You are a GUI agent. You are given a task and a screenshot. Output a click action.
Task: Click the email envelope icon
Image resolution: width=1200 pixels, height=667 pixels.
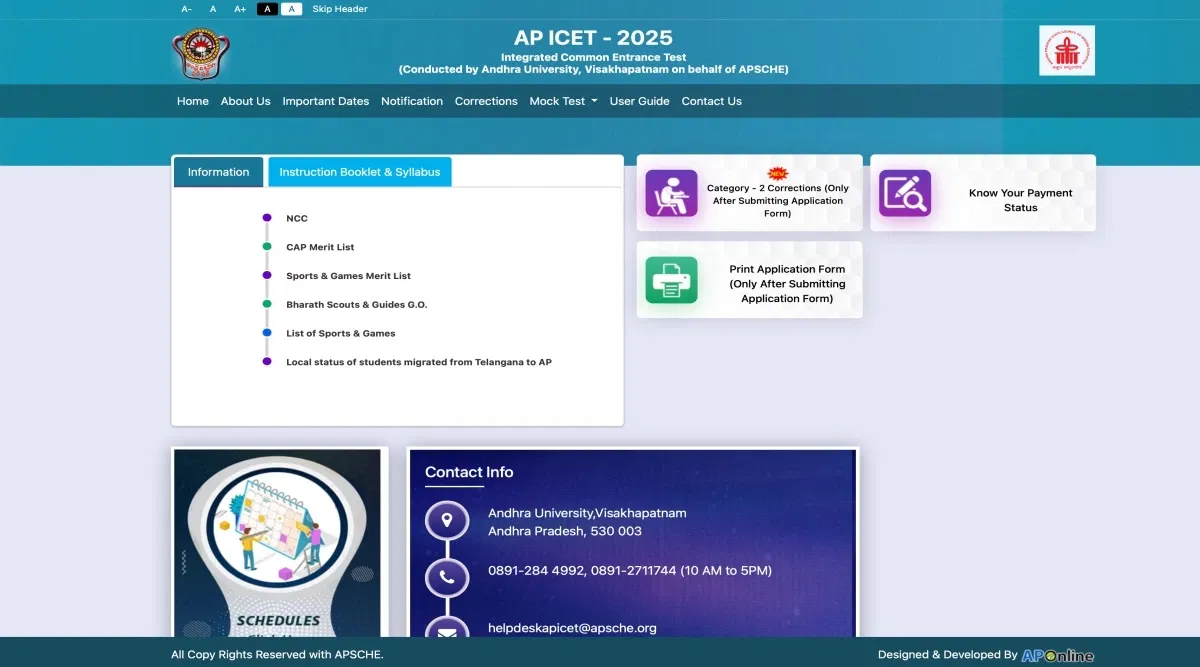tap(447, 630)
